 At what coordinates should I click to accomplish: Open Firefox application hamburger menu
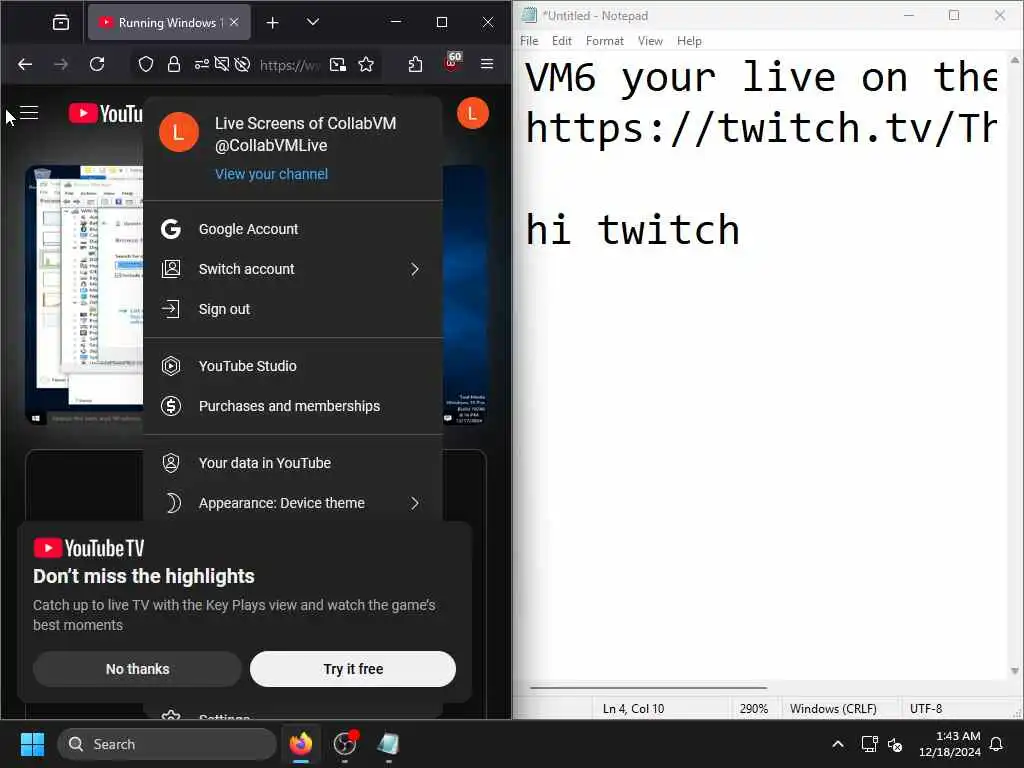point(487,64)
